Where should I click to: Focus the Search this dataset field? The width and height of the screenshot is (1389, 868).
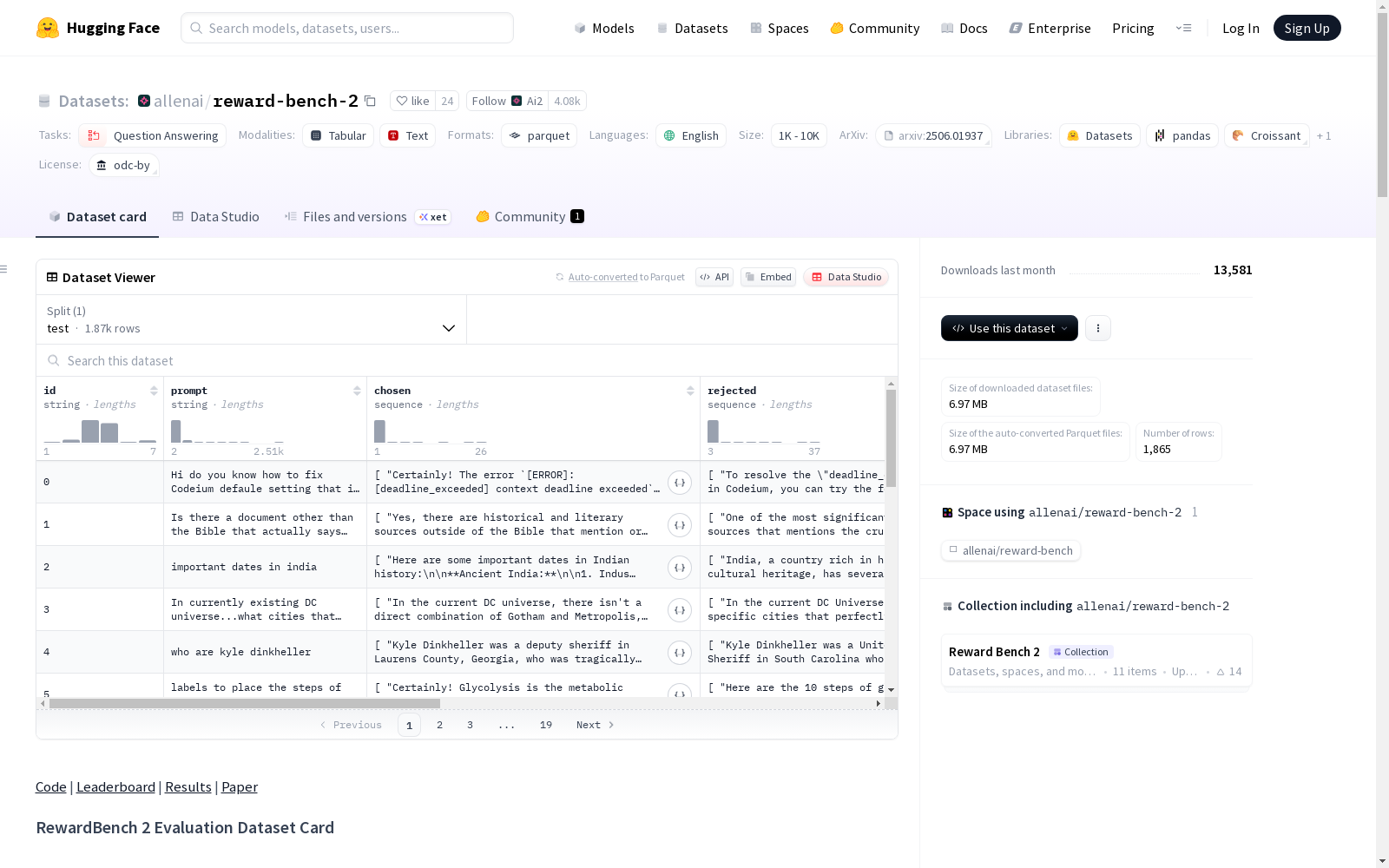pyautogui.click(x=467, y=360)
